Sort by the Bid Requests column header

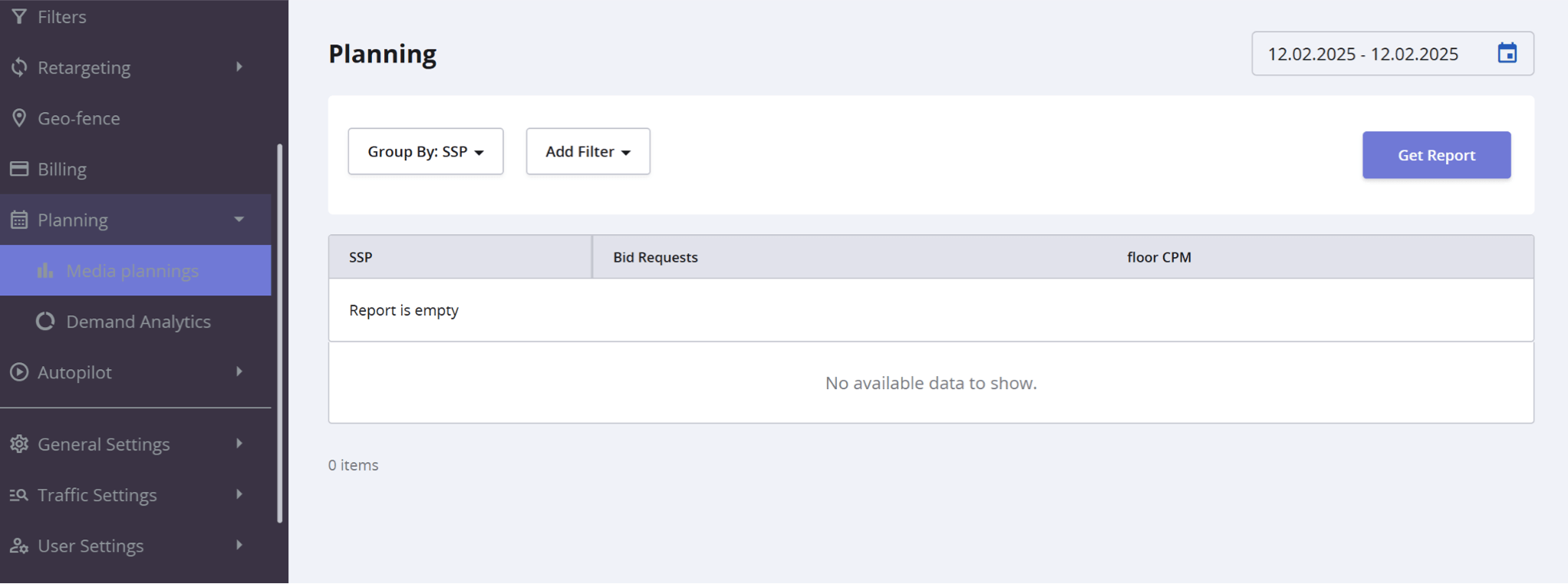655,257
